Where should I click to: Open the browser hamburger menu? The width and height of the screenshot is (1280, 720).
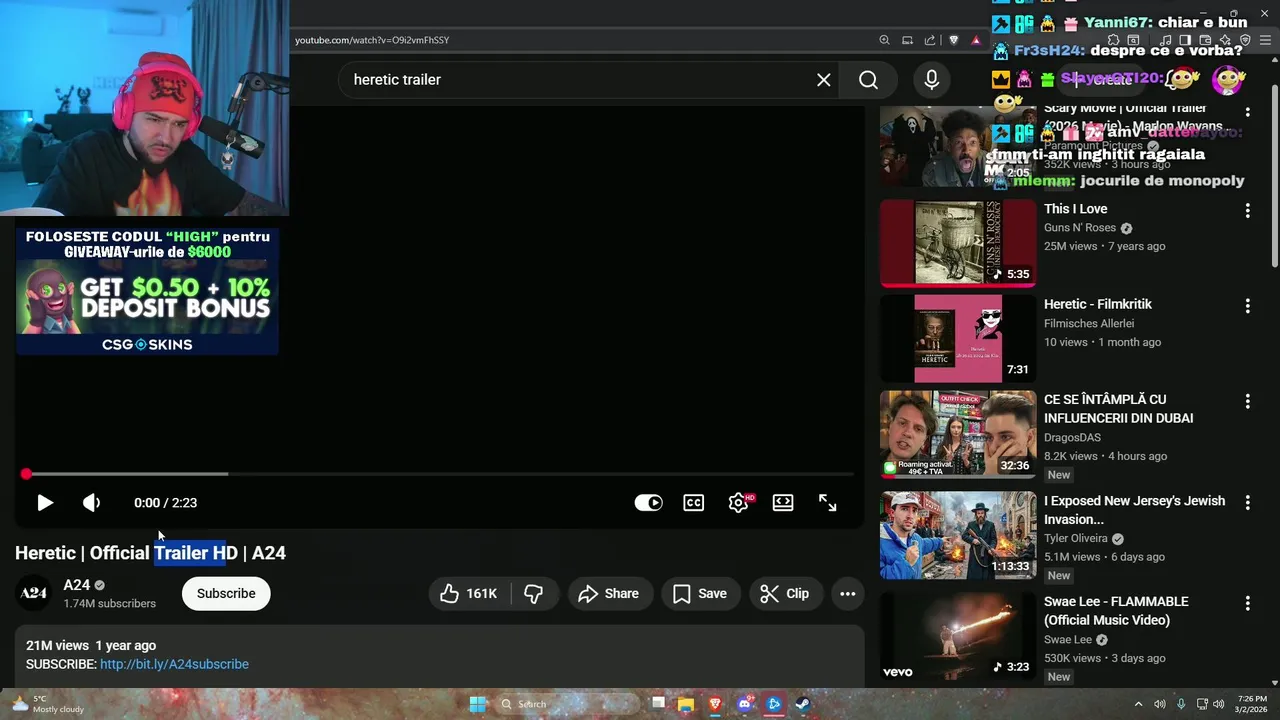[x=1265, y=40]
